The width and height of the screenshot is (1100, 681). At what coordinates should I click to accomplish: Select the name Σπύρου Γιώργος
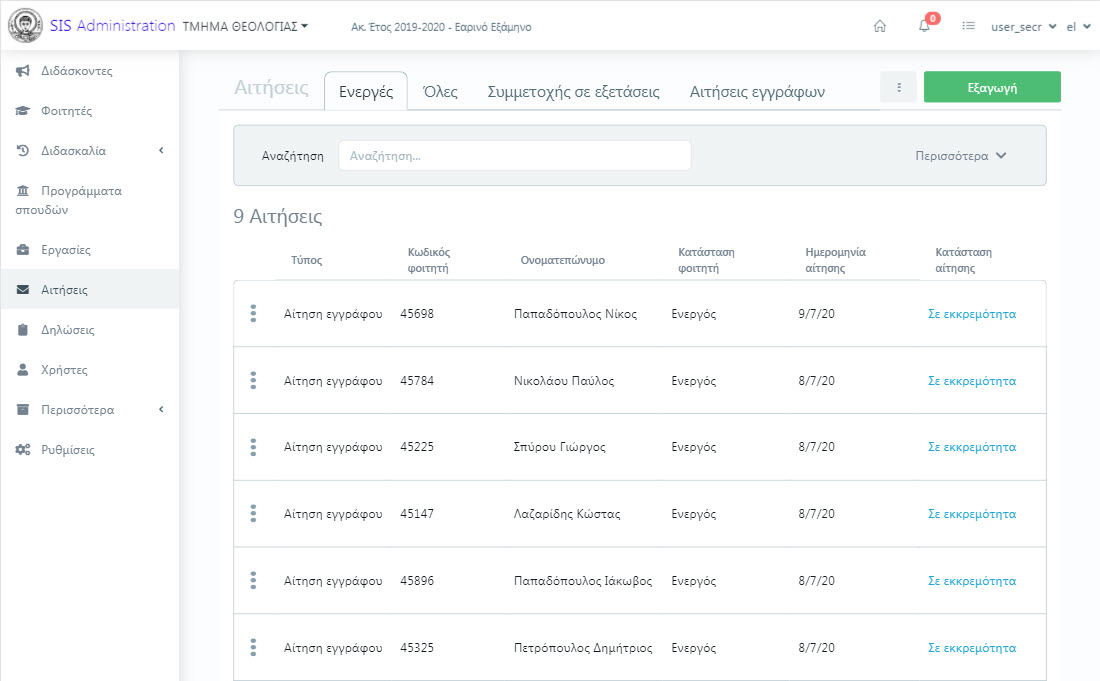560,447
